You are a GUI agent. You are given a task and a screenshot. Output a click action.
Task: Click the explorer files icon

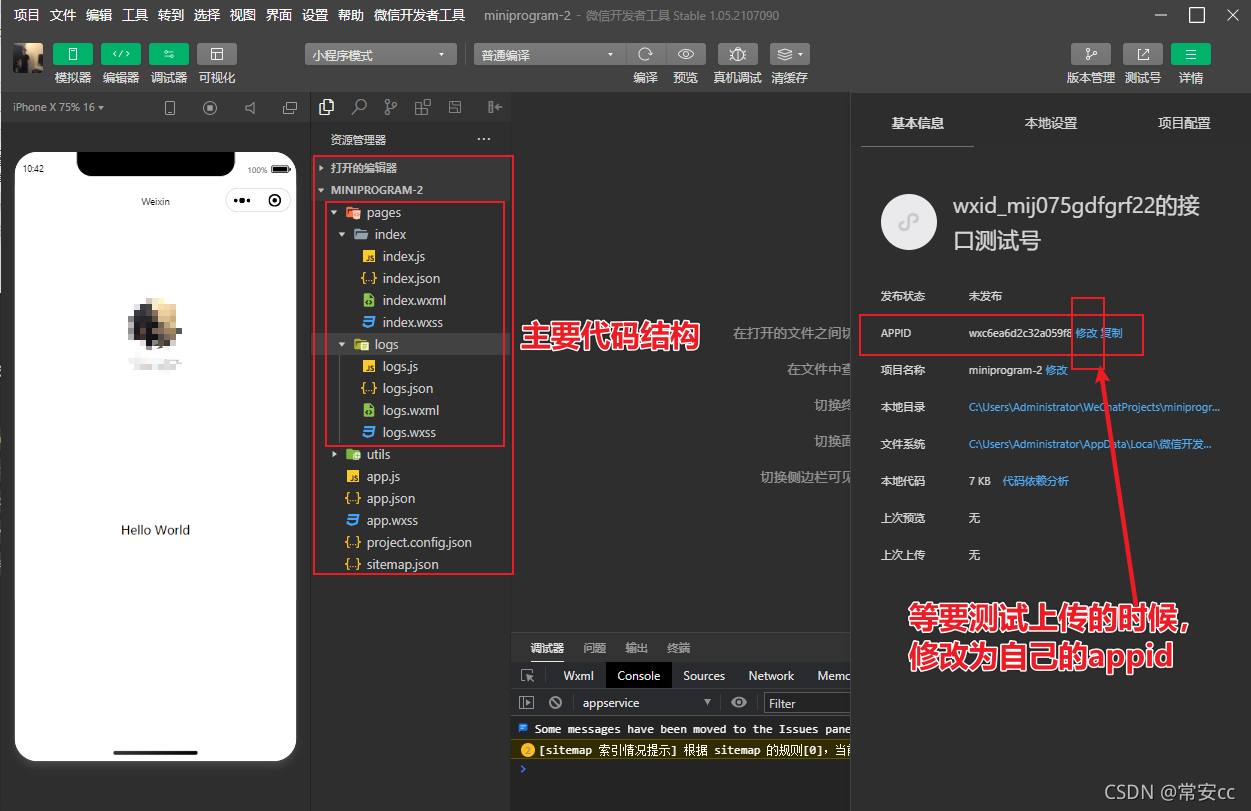point(326,107)
